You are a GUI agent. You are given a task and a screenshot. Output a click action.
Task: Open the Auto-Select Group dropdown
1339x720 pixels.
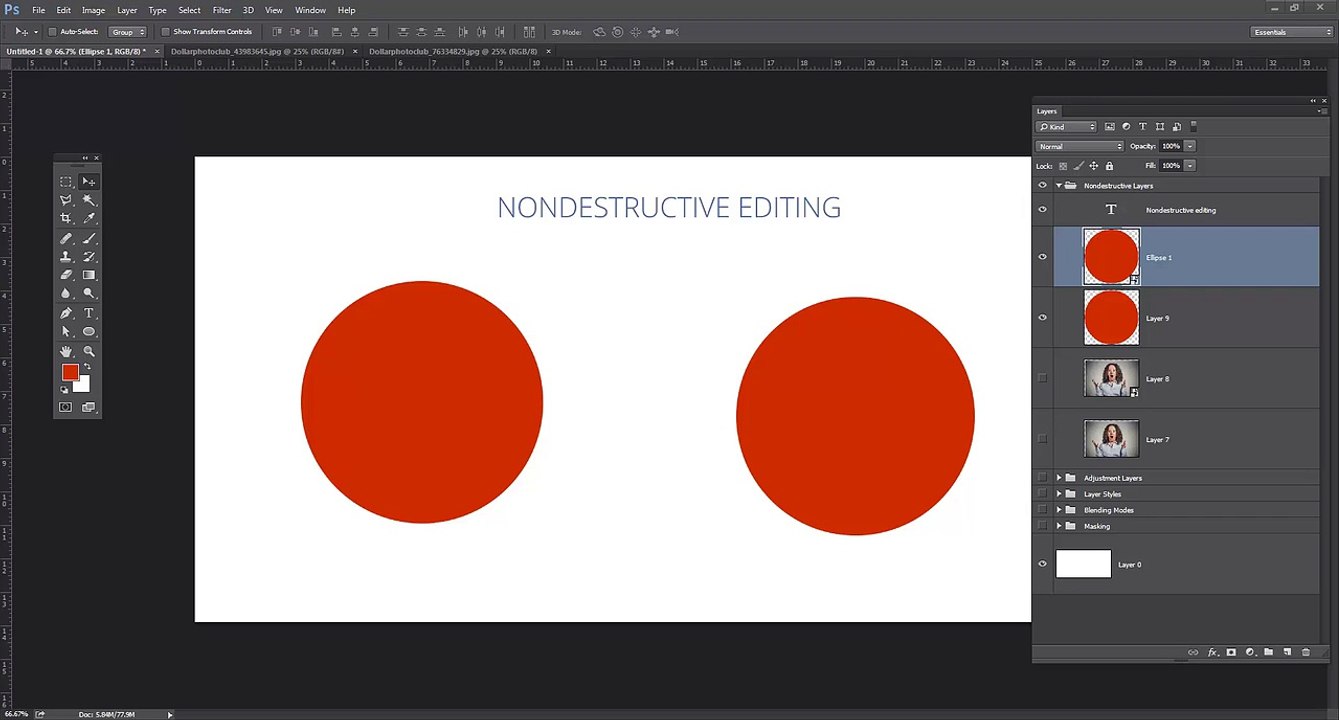[x=127, y=32]
